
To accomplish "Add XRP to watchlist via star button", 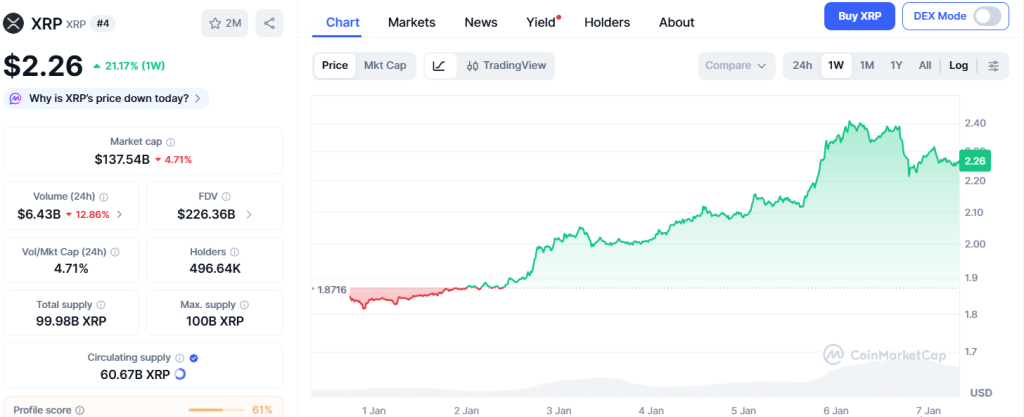I will point(225,23).
